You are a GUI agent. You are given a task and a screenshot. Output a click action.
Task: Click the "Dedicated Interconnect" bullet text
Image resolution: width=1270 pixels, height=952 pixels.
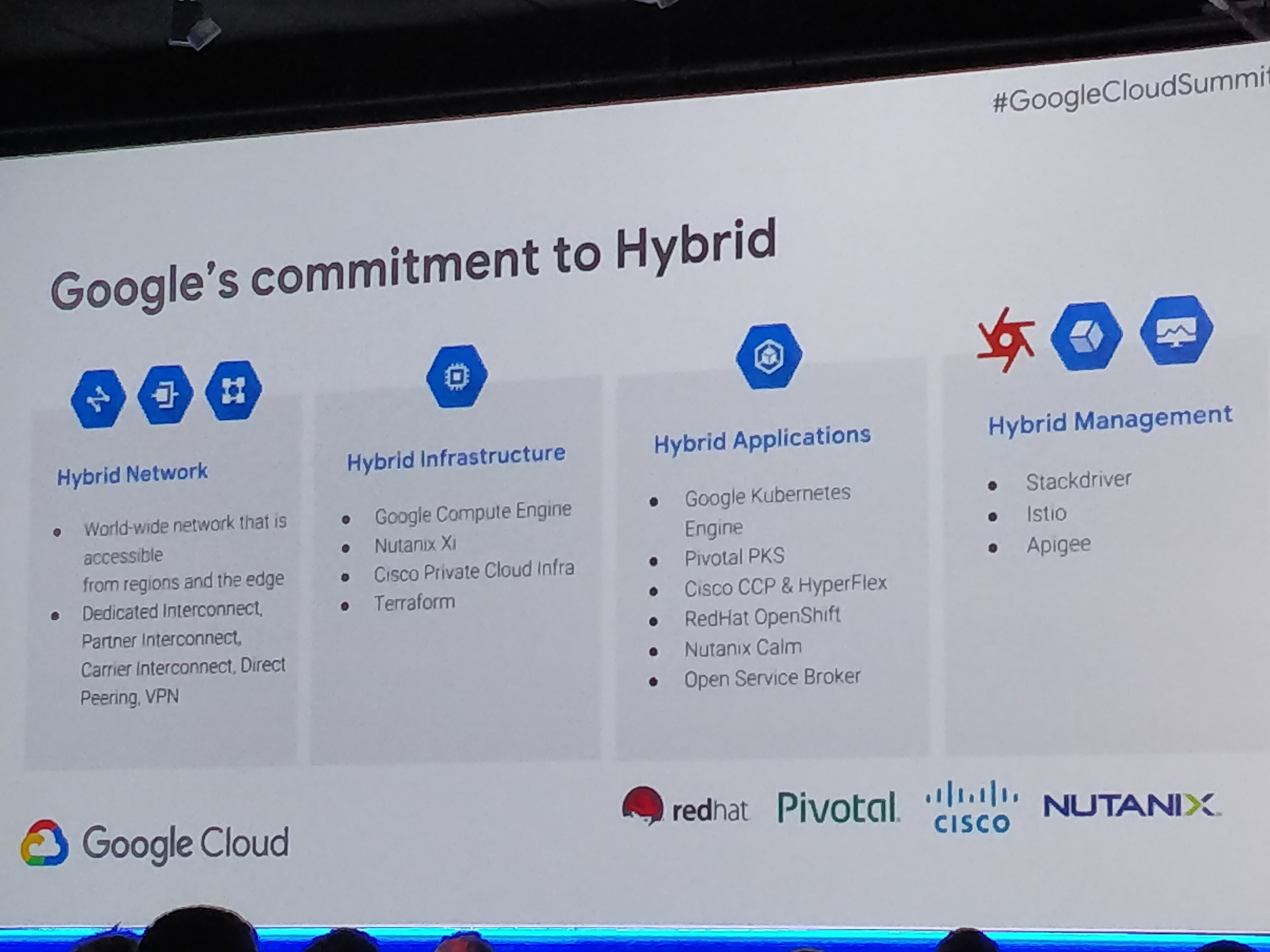point(182,653)
